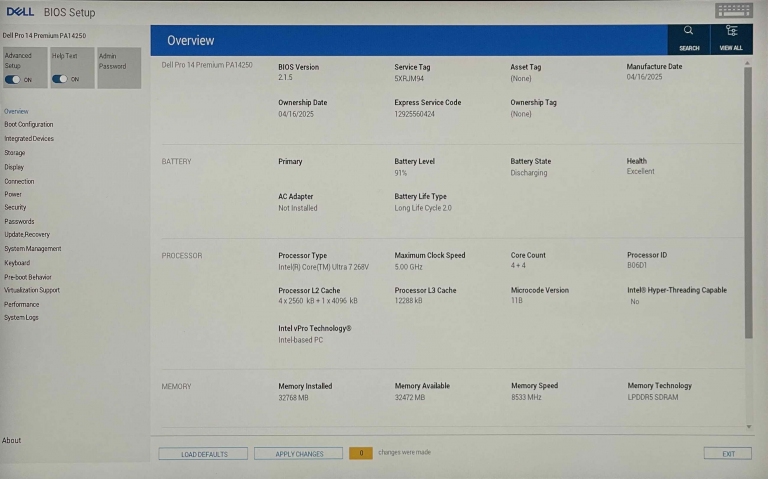Open Performance section
768x479 pixels.
(x=22, y=304)
